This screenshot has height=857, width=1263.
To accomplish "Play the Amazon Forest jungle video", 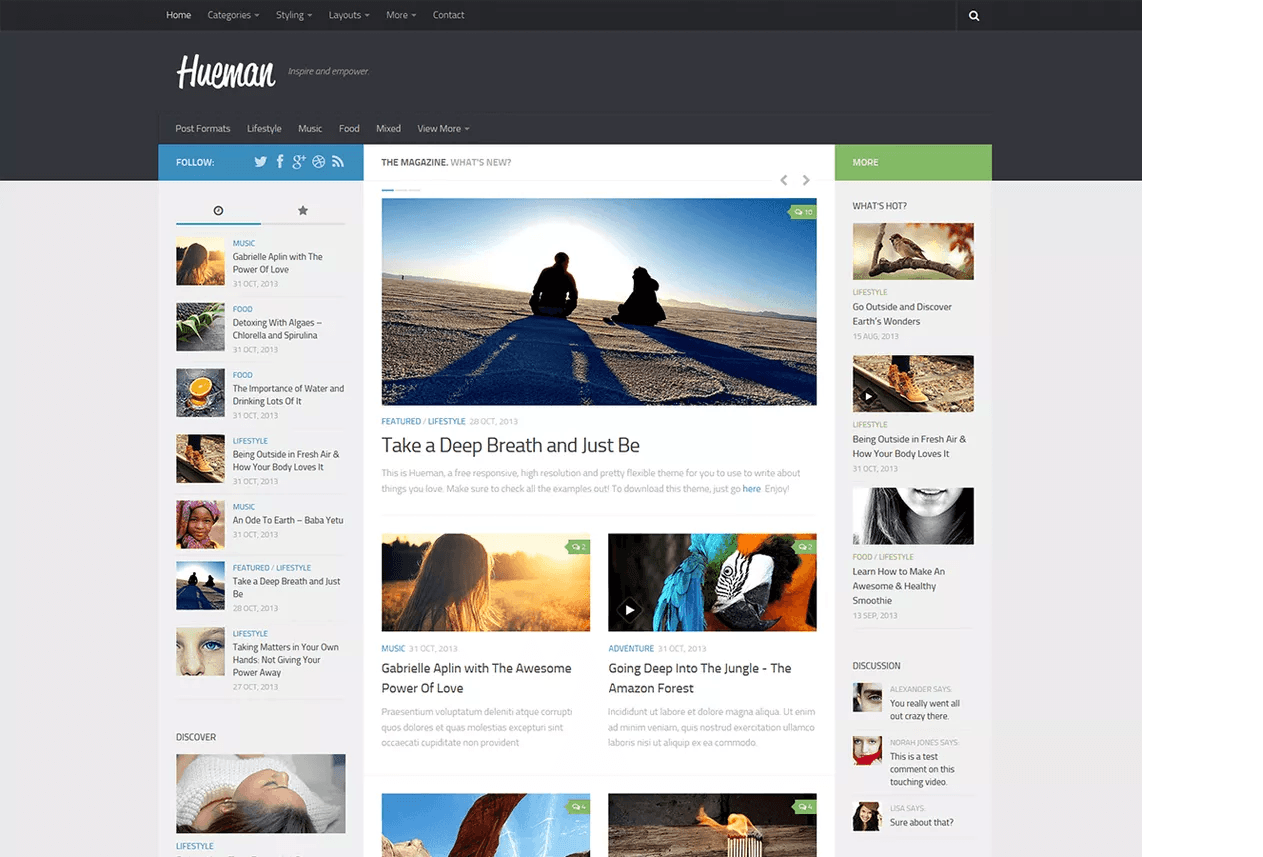I will tap(629, 609).
